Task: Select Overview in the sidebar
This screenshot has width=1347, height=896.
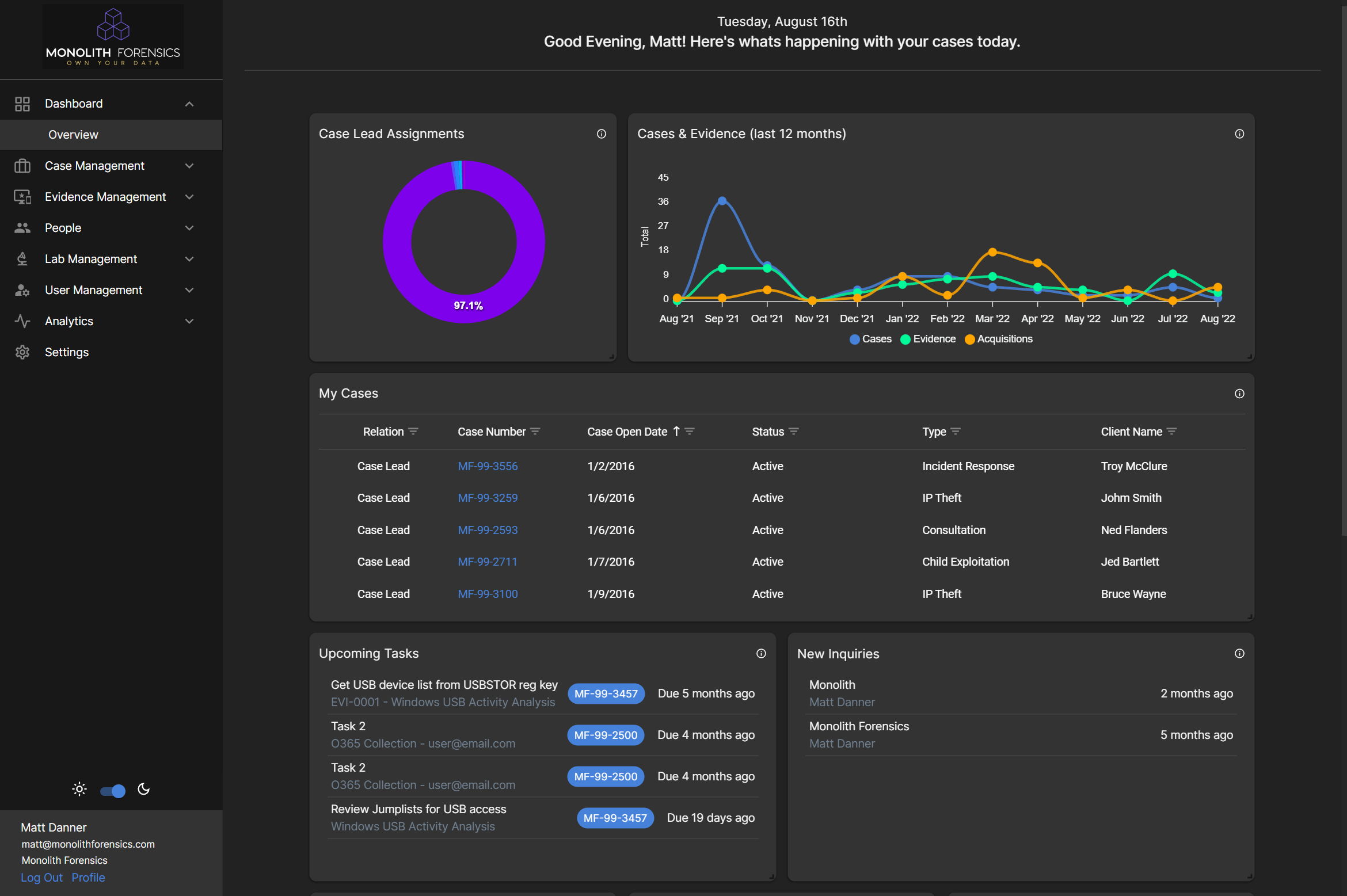Action: click(x=73, y=135)
